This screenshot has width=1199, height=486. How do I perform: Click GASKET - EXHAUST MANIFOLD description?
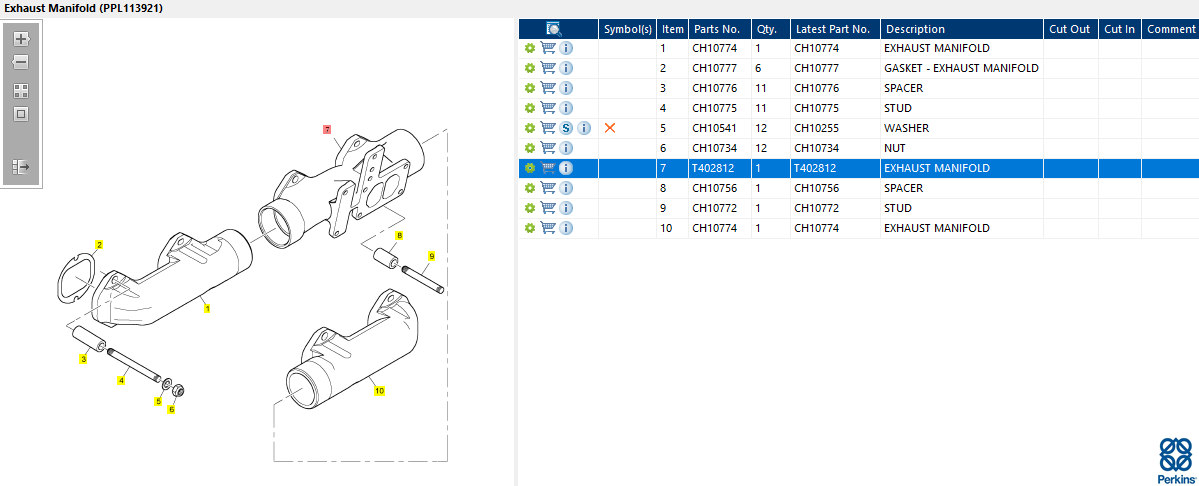(x=961, y=68)
